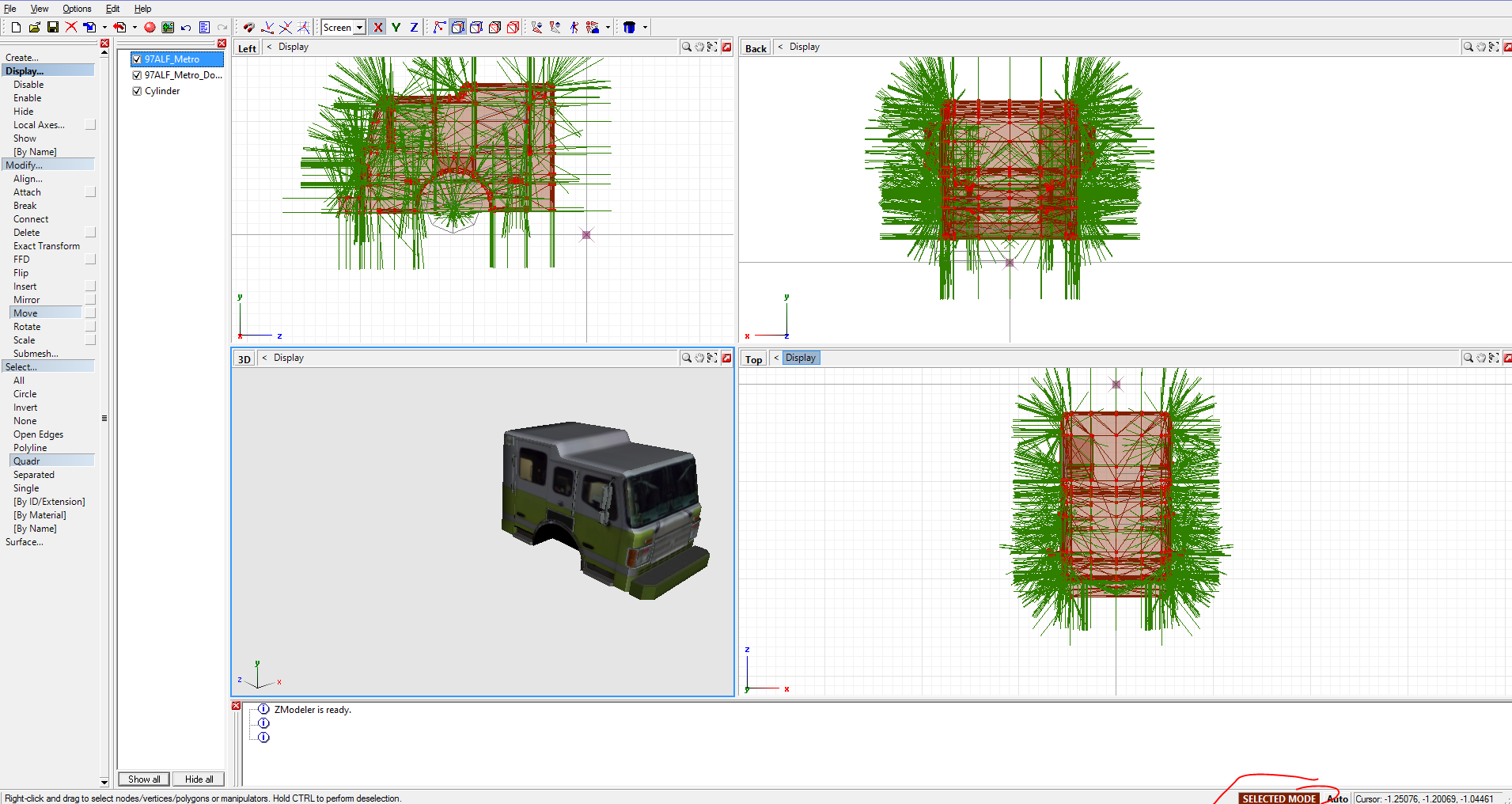Toggle the 97ALF_Metro checkbox

pyautogui.click(x=137, y=59)
